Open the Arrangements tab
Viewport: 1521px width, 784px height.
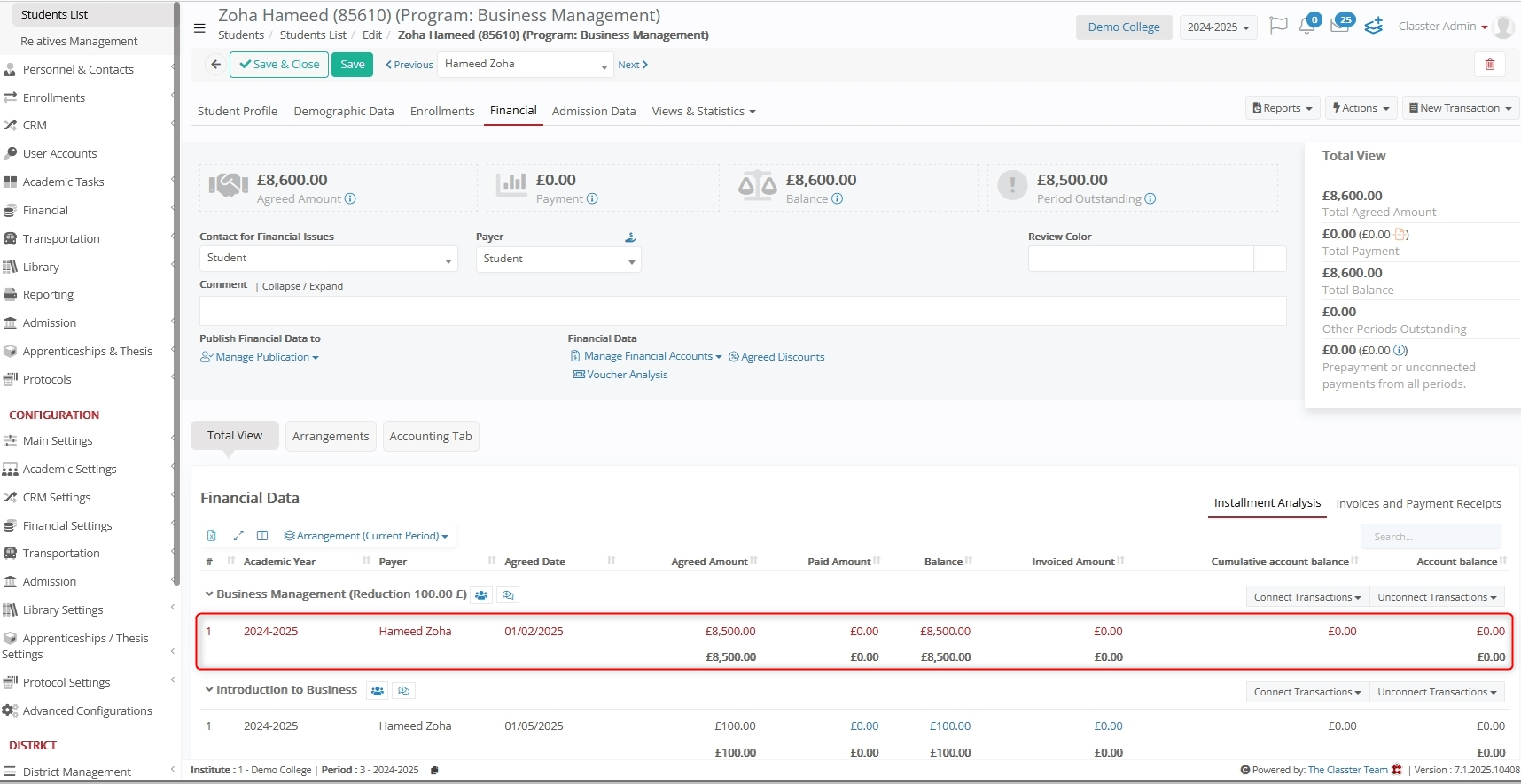pos(330,437)
